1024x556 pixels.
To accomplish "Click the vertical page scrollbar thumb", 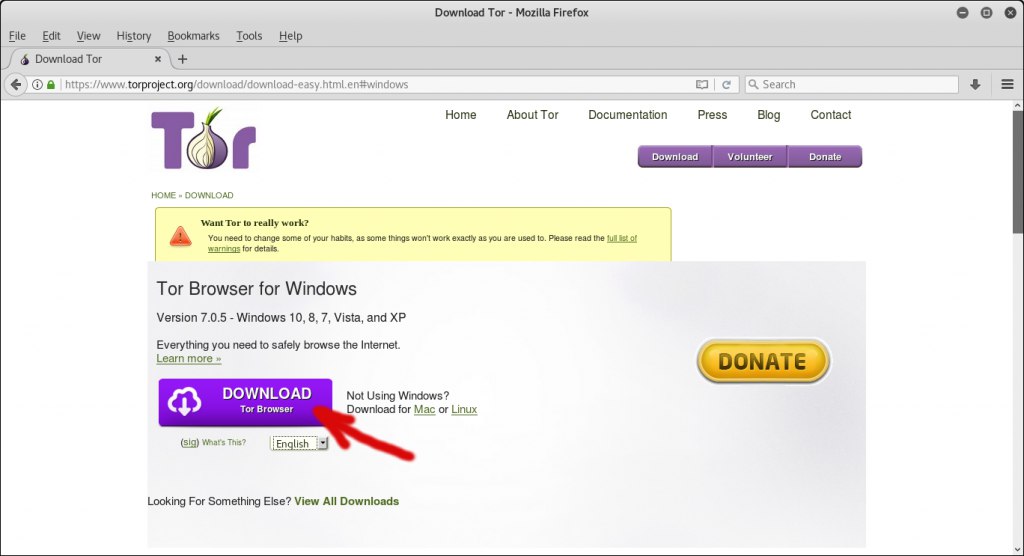I will [1017, 171].
